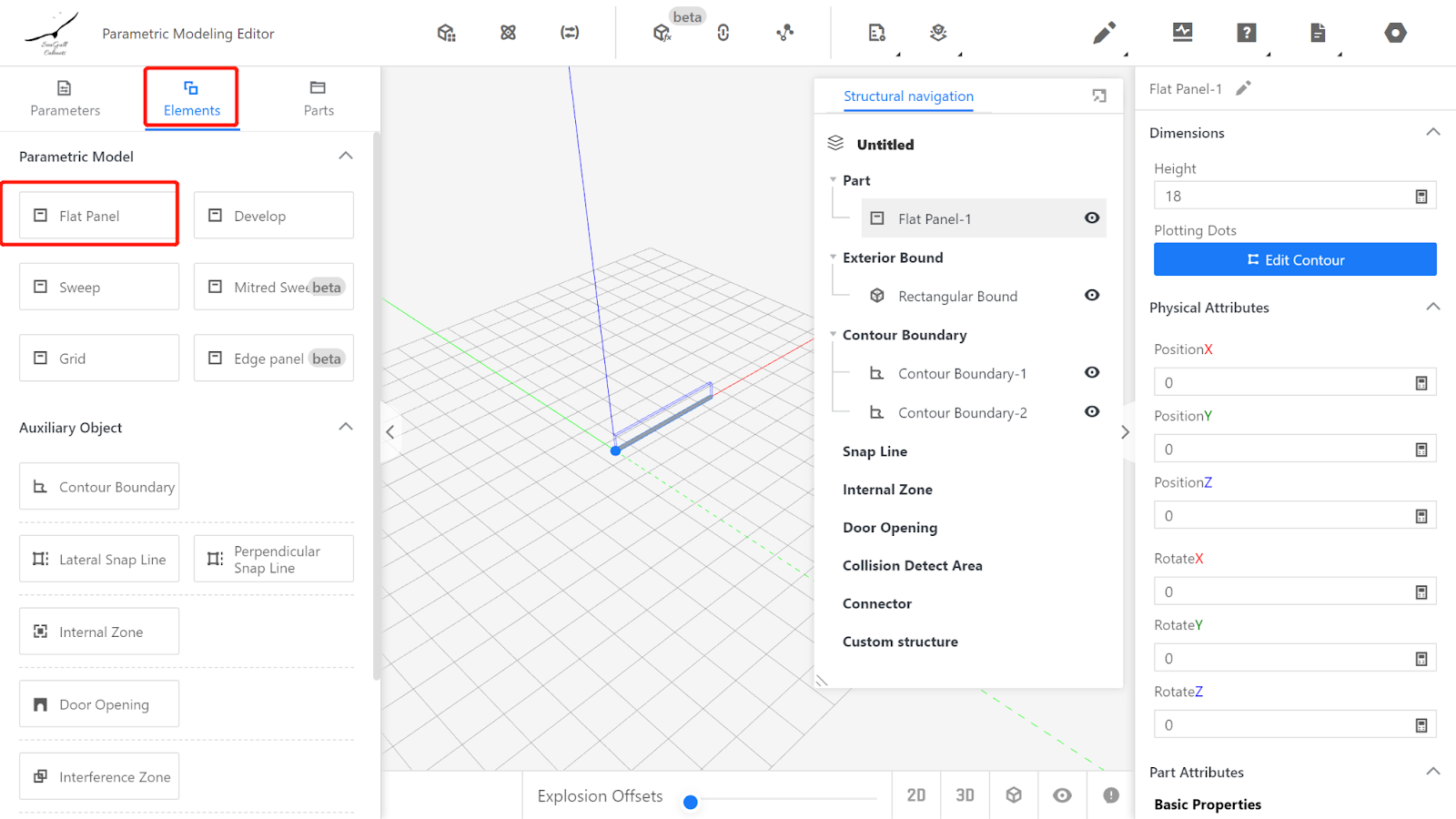Hide Contour Boundary-2 in the tree
1456x819 pixels.
(x=1092, y=412)
